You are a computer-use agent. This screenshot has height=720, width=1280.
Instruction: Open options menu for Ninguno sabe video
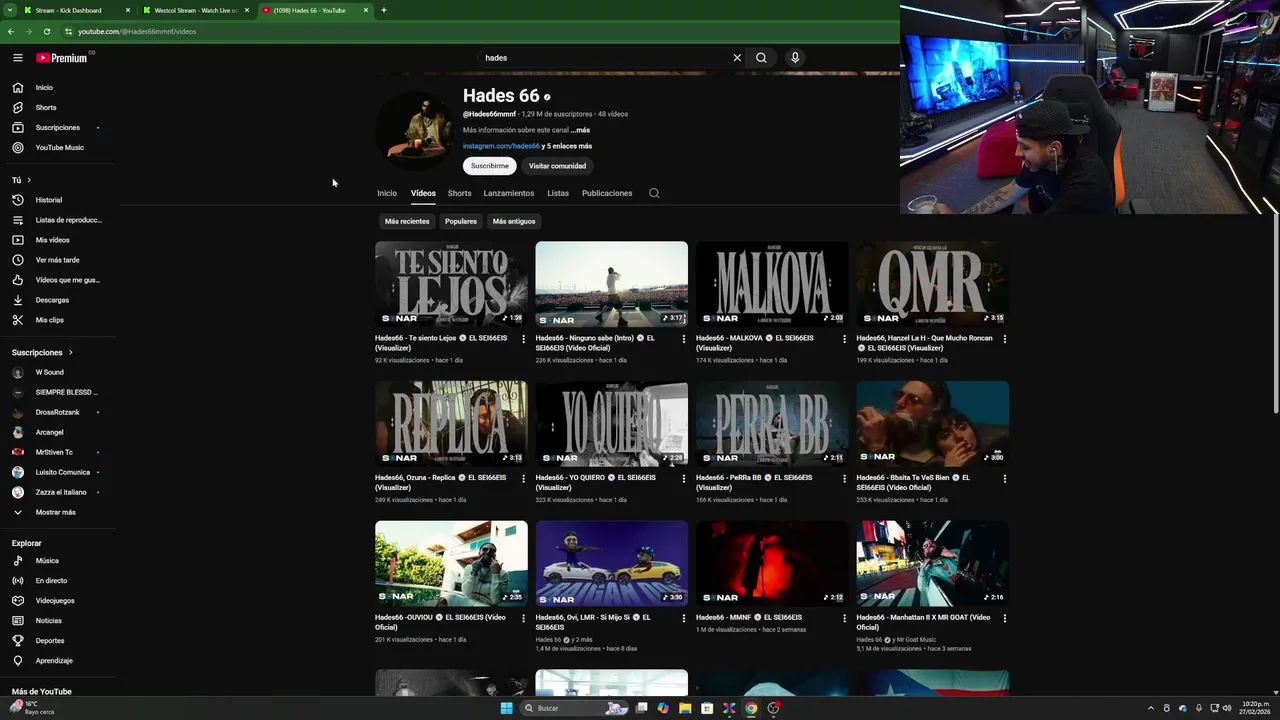[x=684, y=339]
